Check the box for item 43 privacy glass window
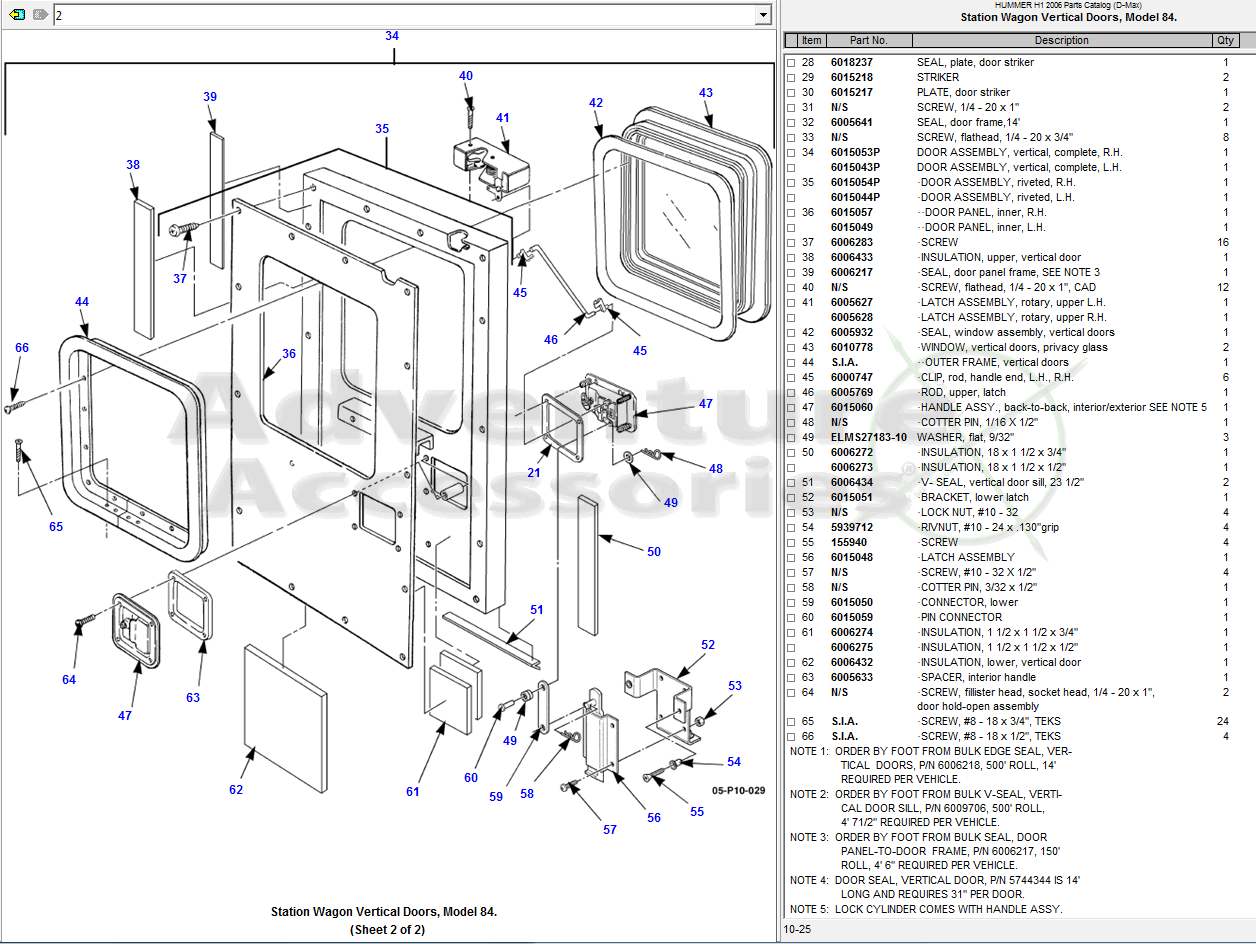Viewport: 1256px width, 944px height. tap(791, 348)
